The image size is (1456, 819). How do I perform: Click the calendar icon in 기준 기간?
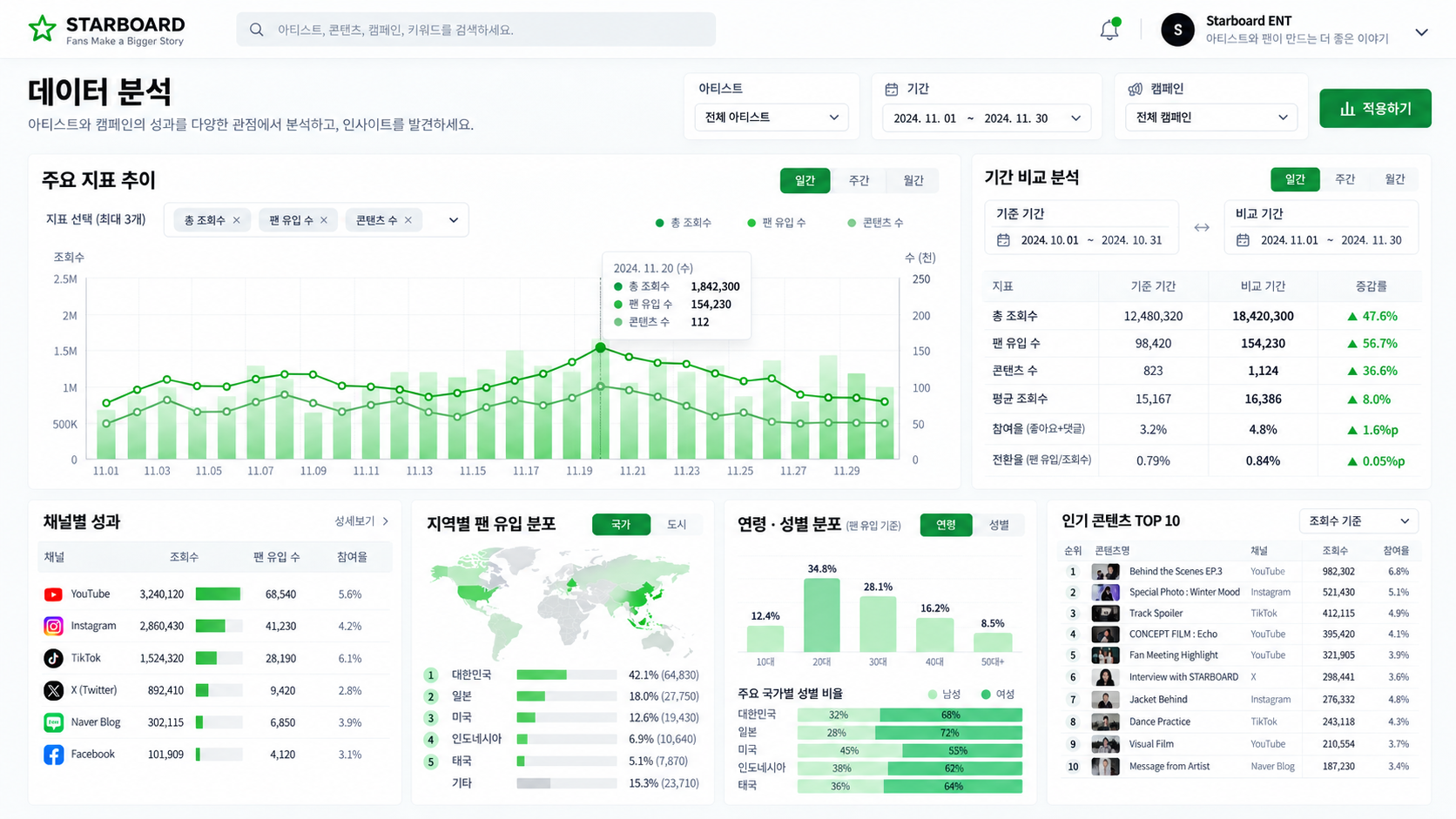pyautogui.click(x=1003, y=240)
